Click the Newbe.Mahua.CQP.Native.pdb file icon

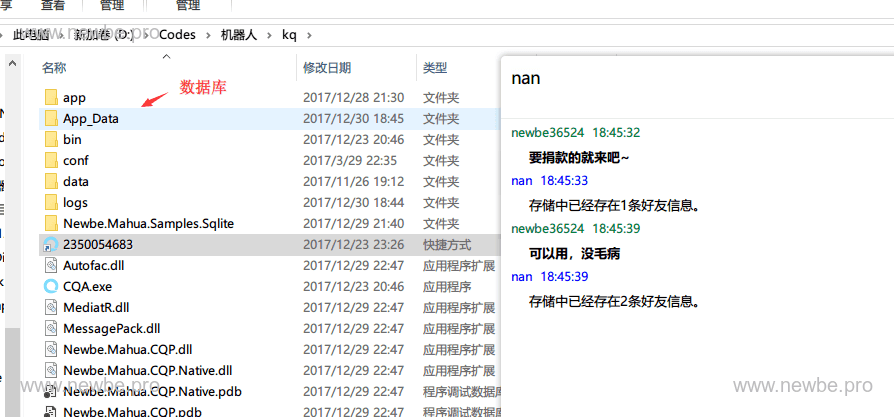tap(51, 392)
